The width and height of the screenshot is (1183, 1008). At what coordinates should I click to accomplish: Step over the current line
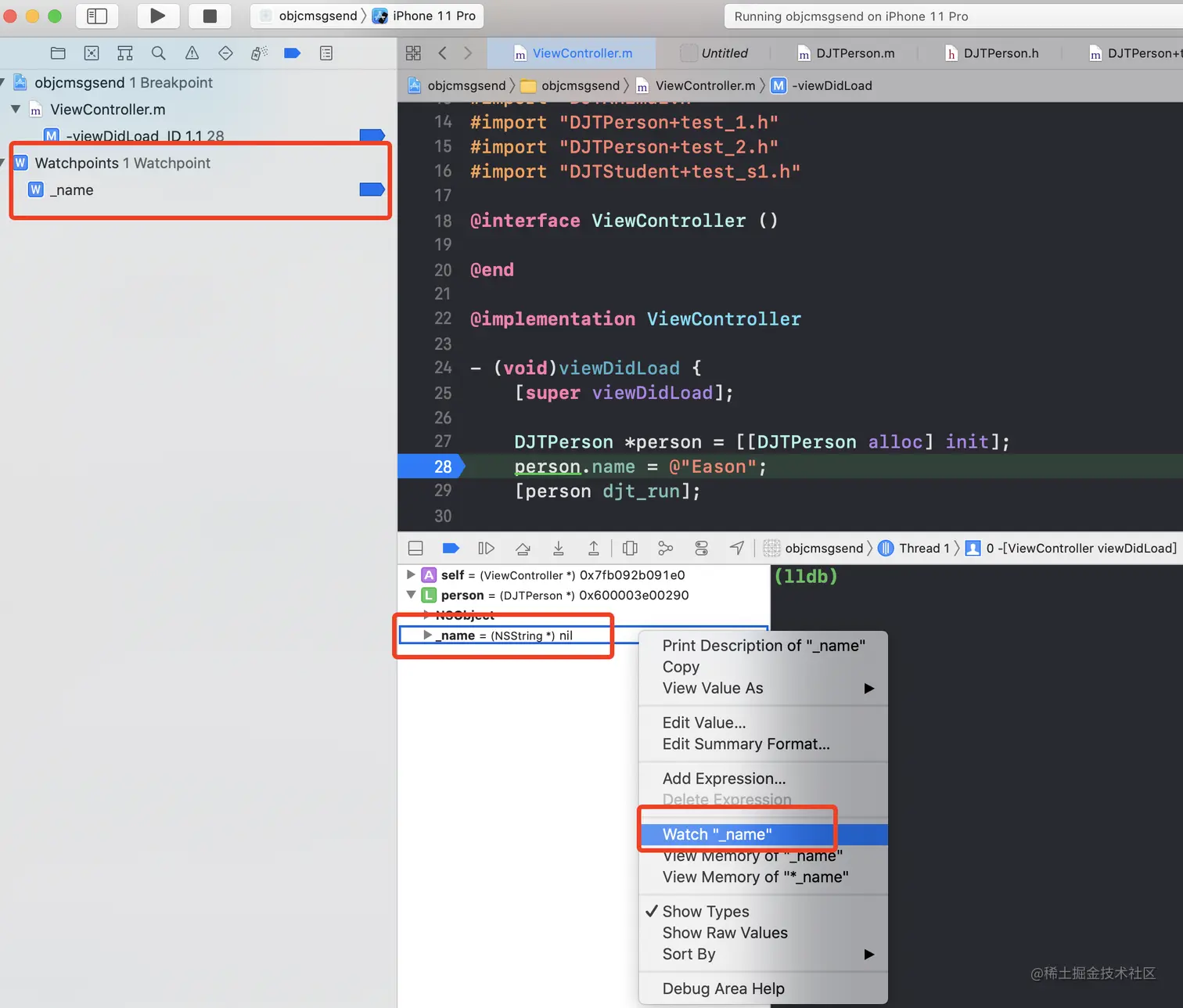[523, 548]
